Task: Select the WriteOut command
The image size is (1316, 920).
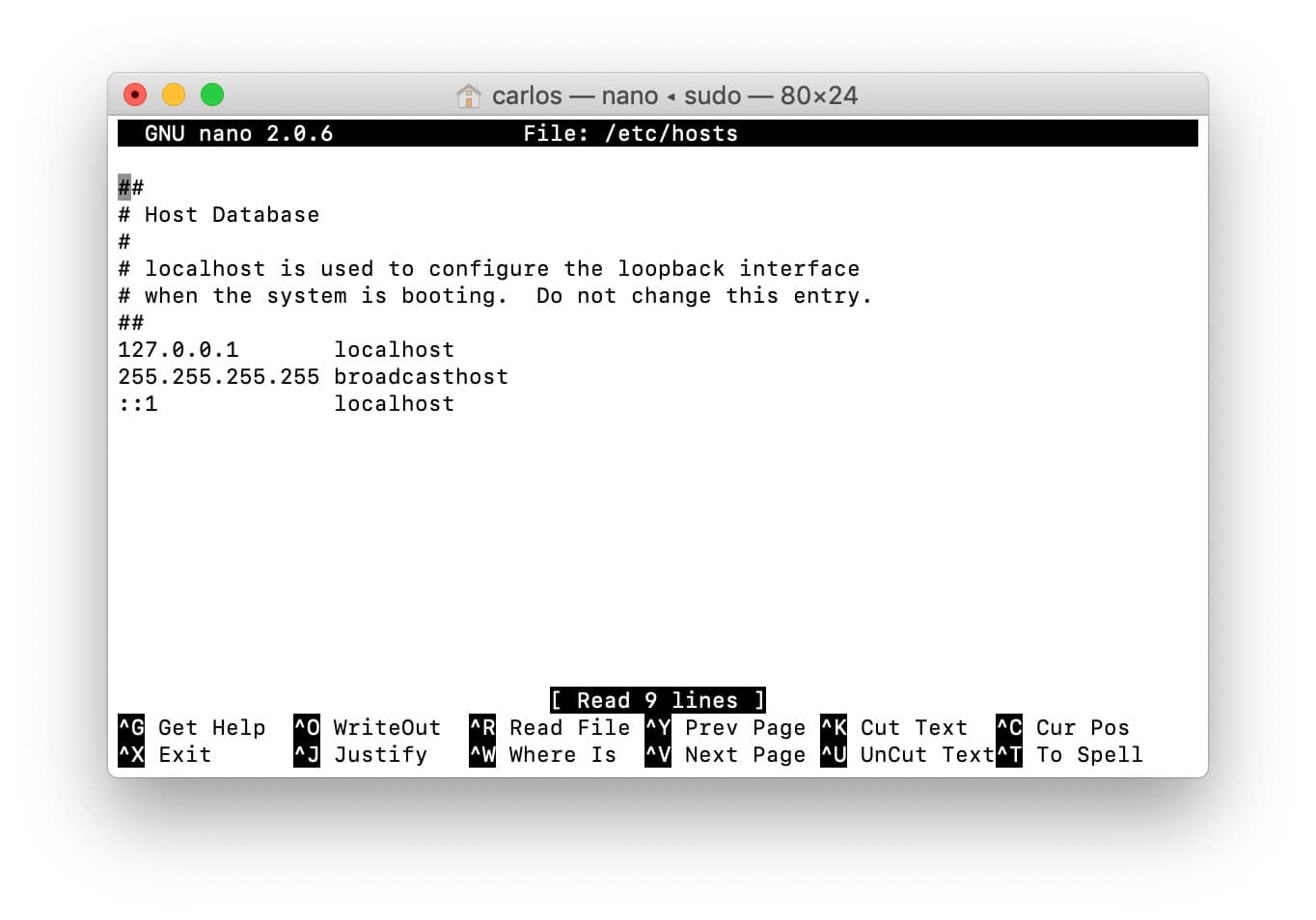Action: (385, 727)
